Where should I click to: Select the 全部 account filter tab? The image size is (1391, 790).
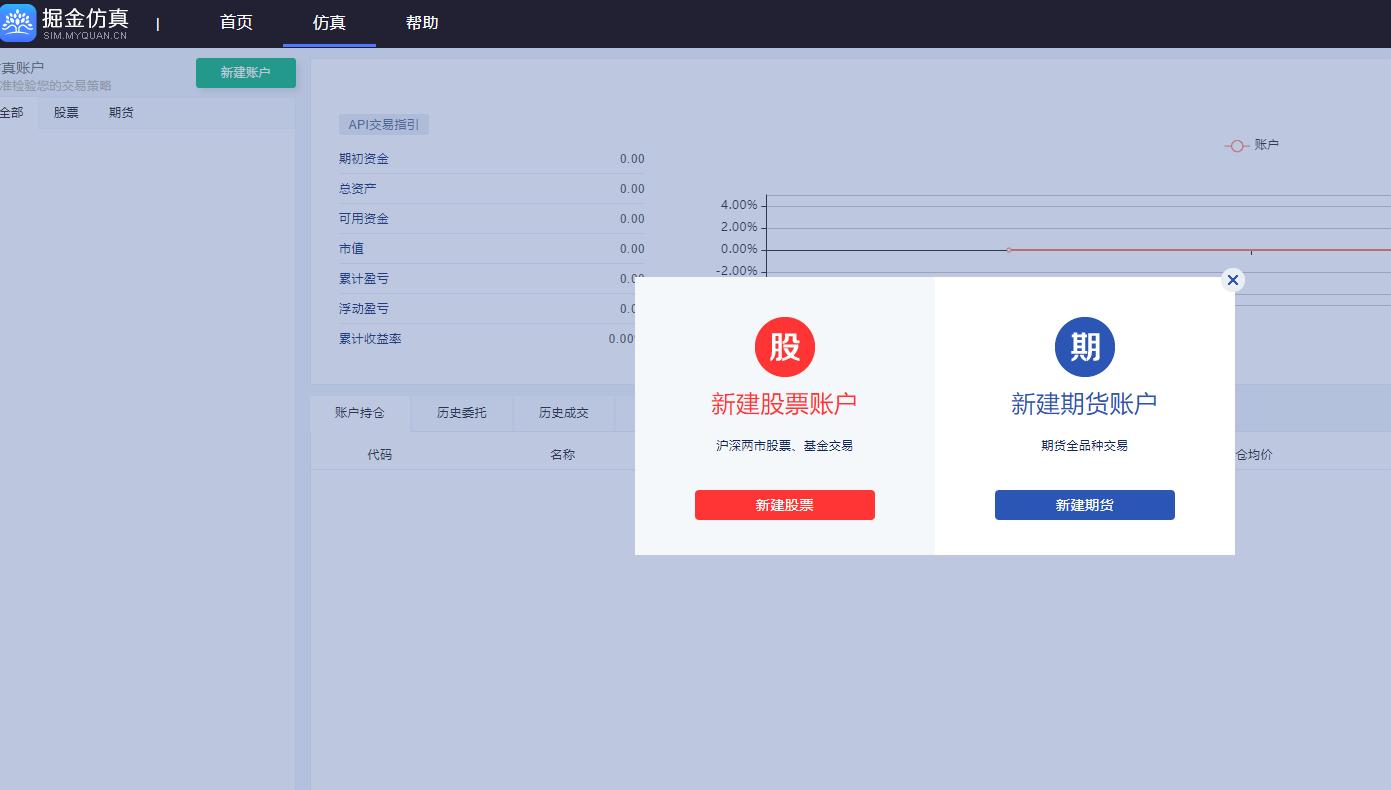(x=12, y=112)
